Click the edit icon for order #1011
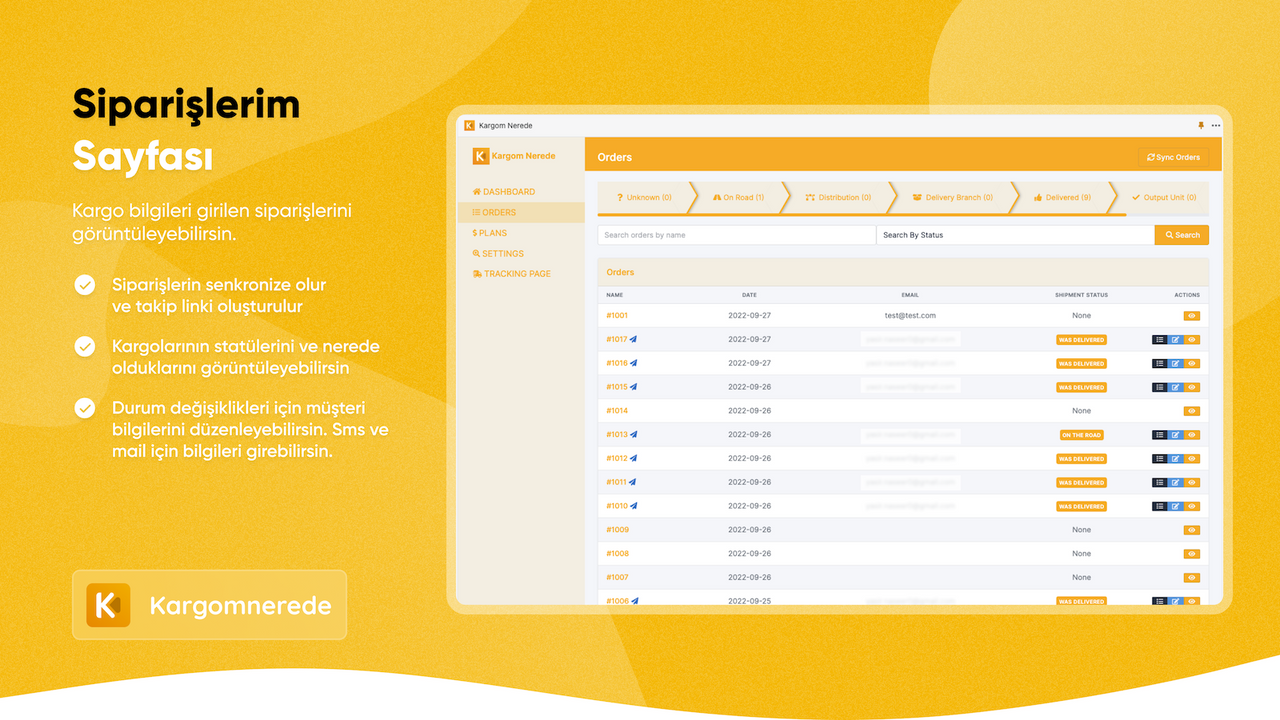 1176,482
